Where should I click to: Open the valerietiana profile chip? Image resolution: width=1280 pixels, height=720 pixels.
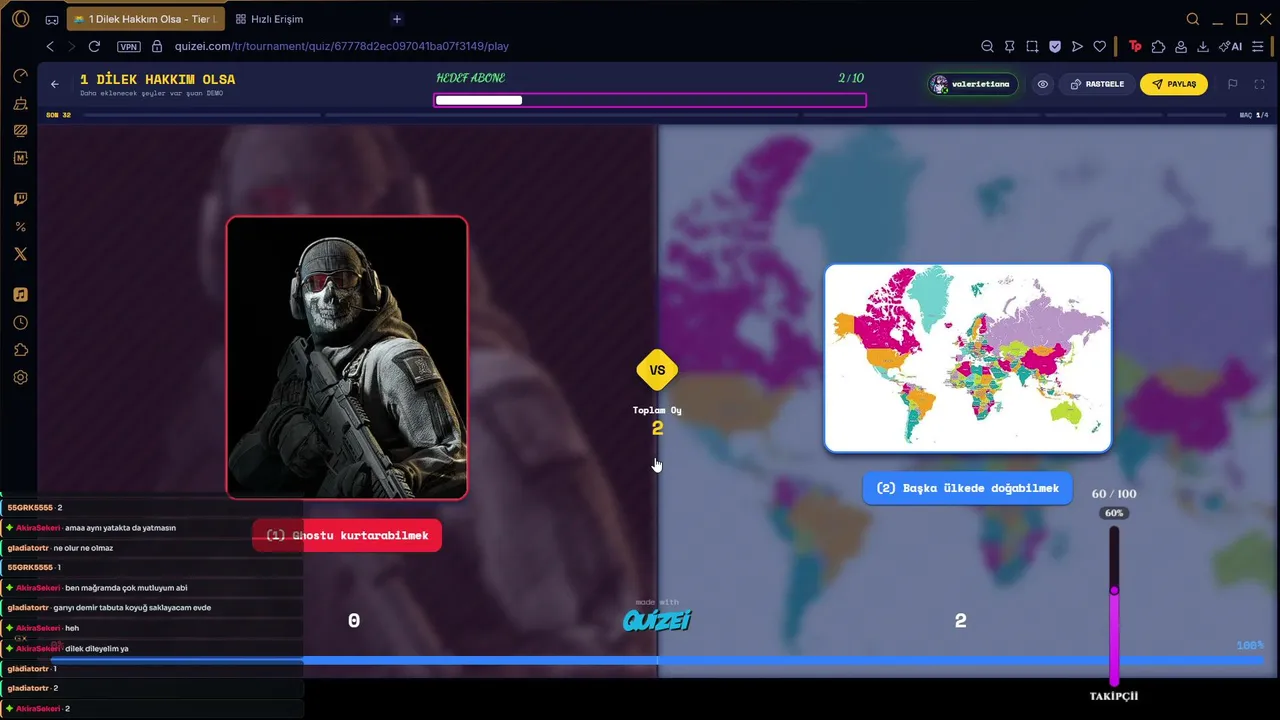(973, 84)
